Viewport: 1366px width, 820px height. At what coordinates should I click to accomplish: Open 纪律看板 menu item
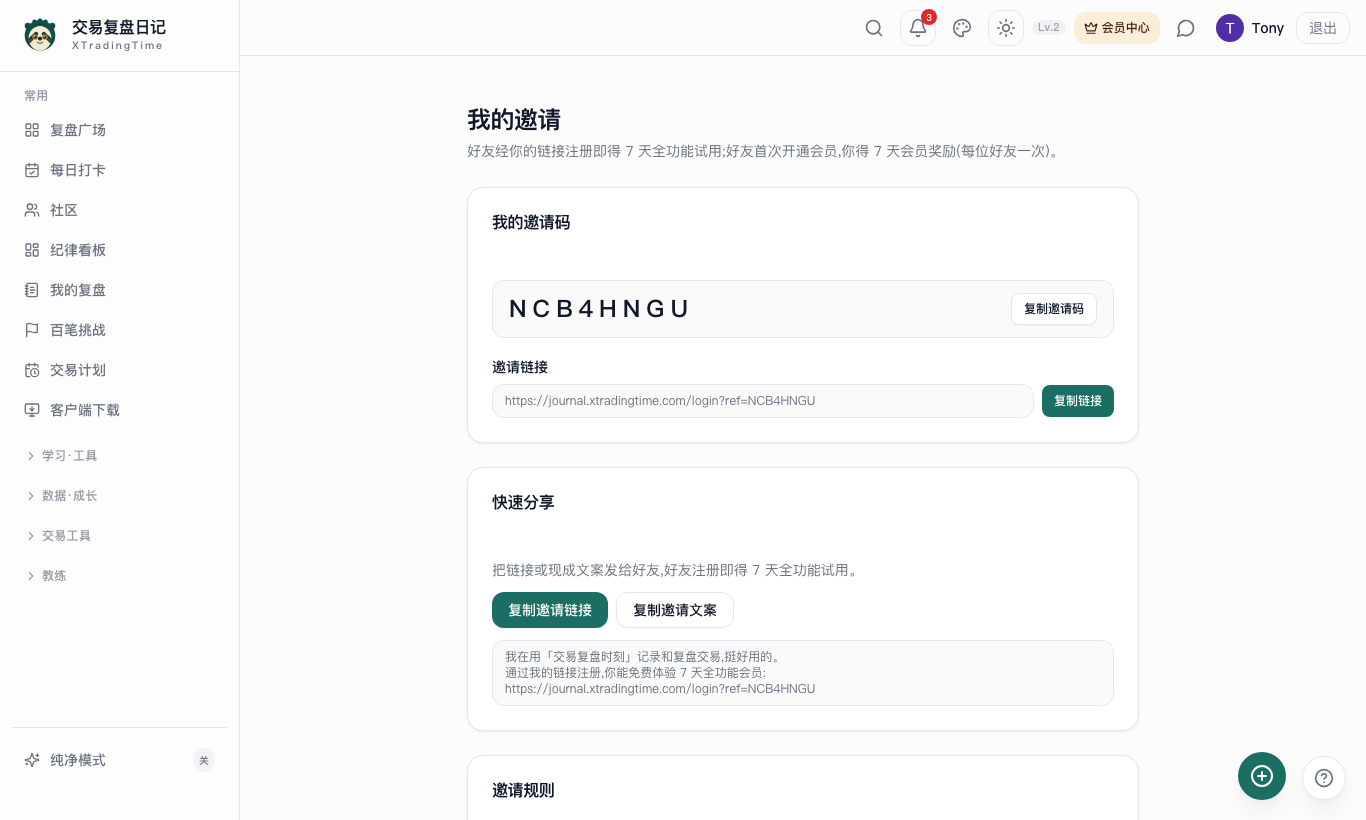pyautogui.click(x=119, y=250)
